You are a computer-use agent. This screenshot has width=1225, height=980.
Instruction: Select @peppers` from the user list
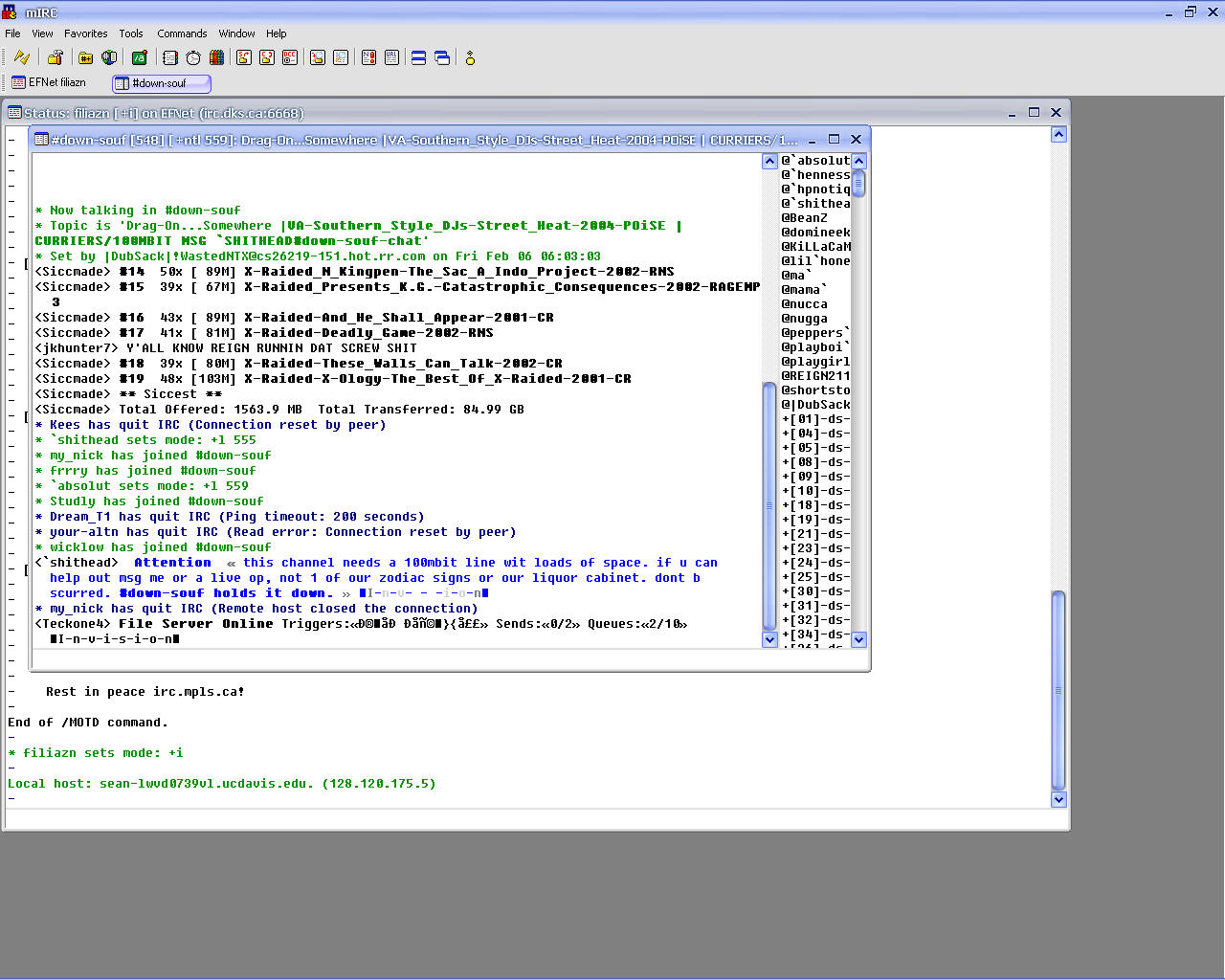coord(814,332)
